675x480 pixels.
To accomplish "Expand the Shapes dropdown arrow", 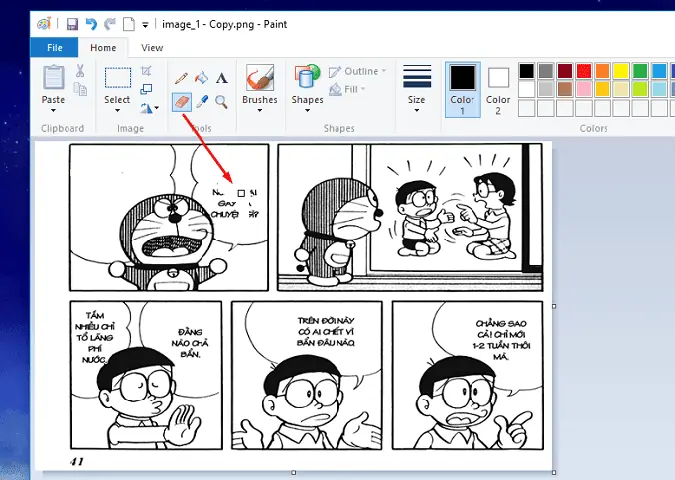I will click(x=307, y=111).
